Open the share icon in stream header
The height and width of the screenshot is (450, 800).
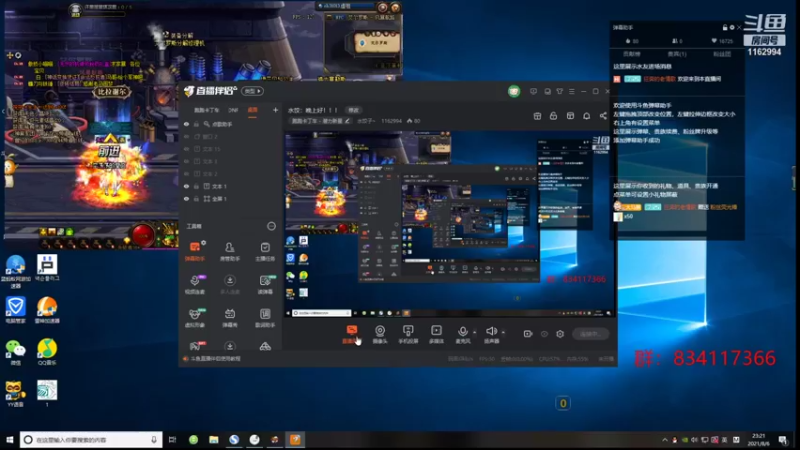click(603, 116)
